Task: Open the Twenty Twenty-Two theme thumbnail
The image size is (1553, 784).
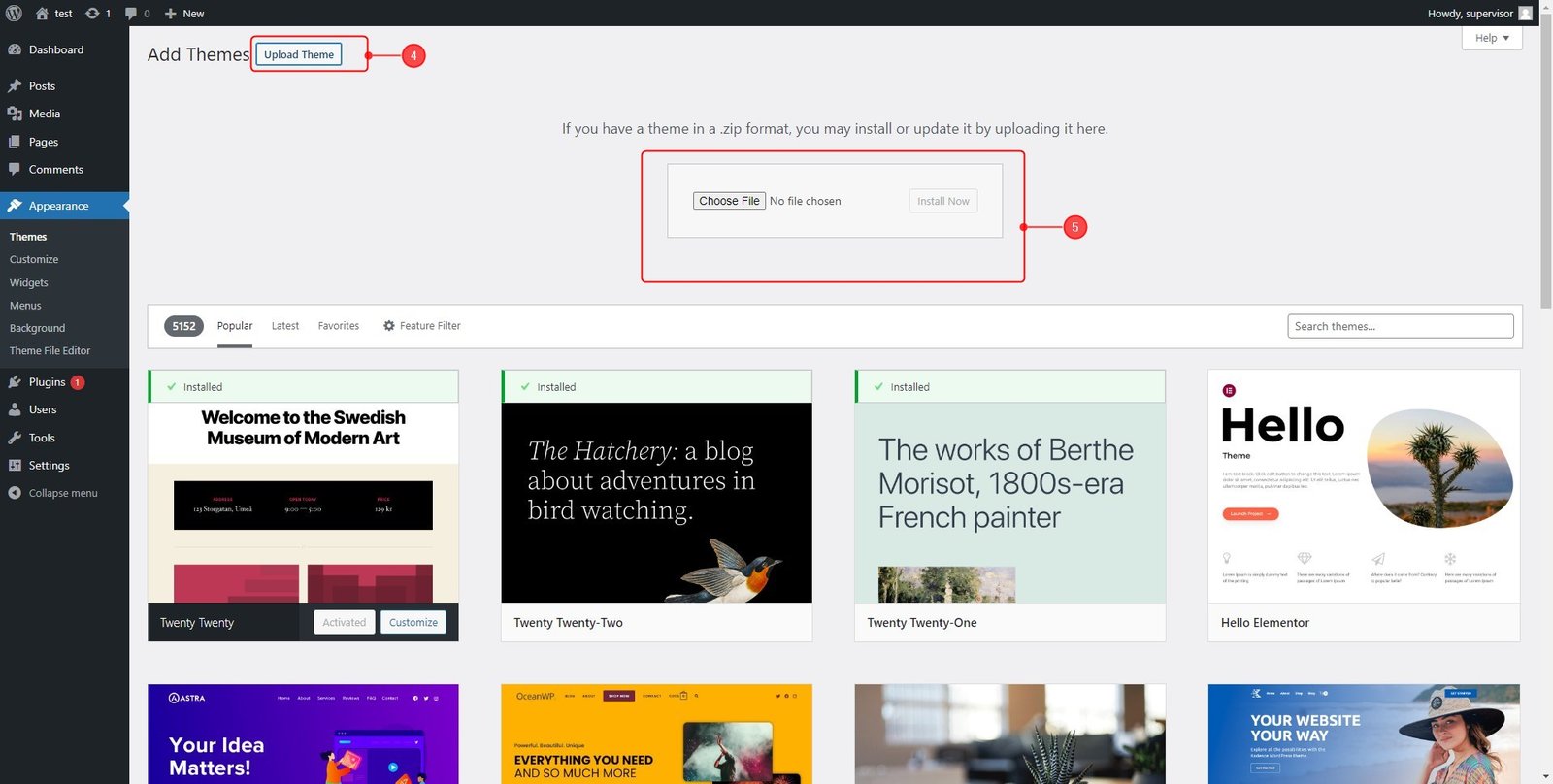Action: tap(656, 503)
